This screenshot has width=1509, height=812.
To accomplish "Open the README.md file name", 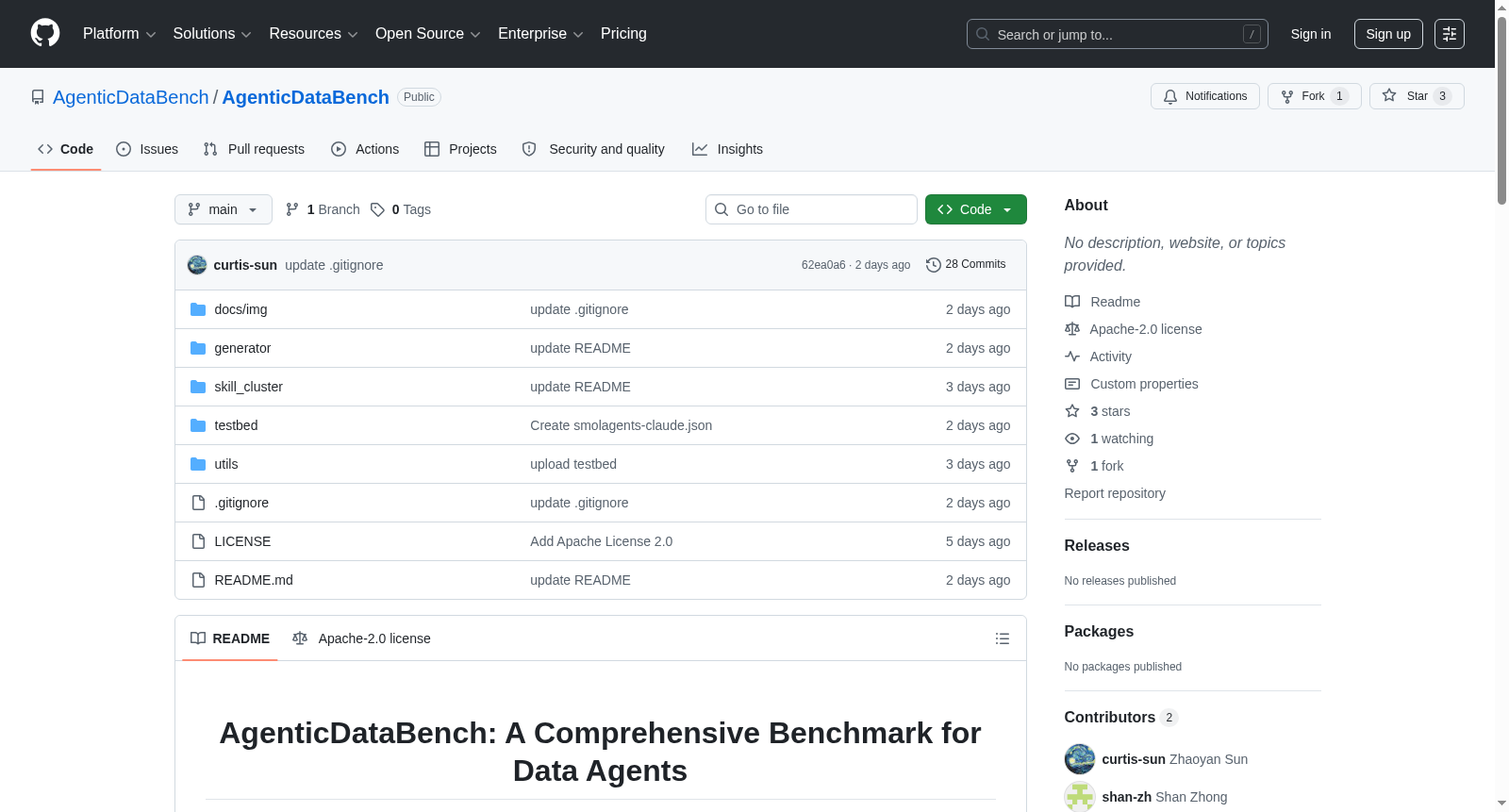I will point(254,580).
